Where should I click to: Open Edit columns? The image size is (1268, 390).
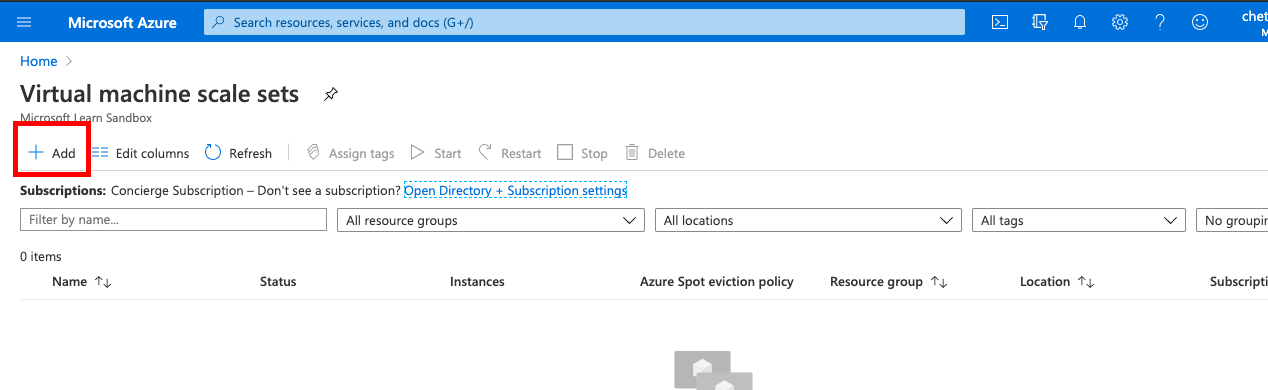point(140,153)
